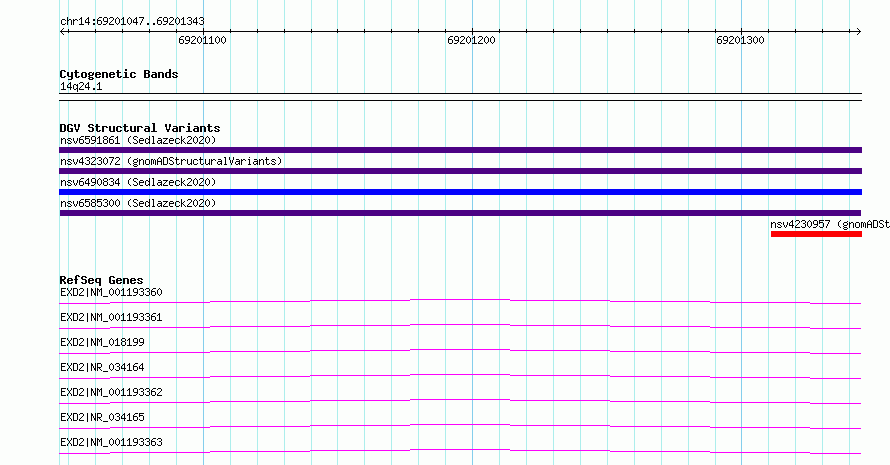Open the Cytogenetic Bands track title
Screen dimensions: 890x465
pos(119,74)
